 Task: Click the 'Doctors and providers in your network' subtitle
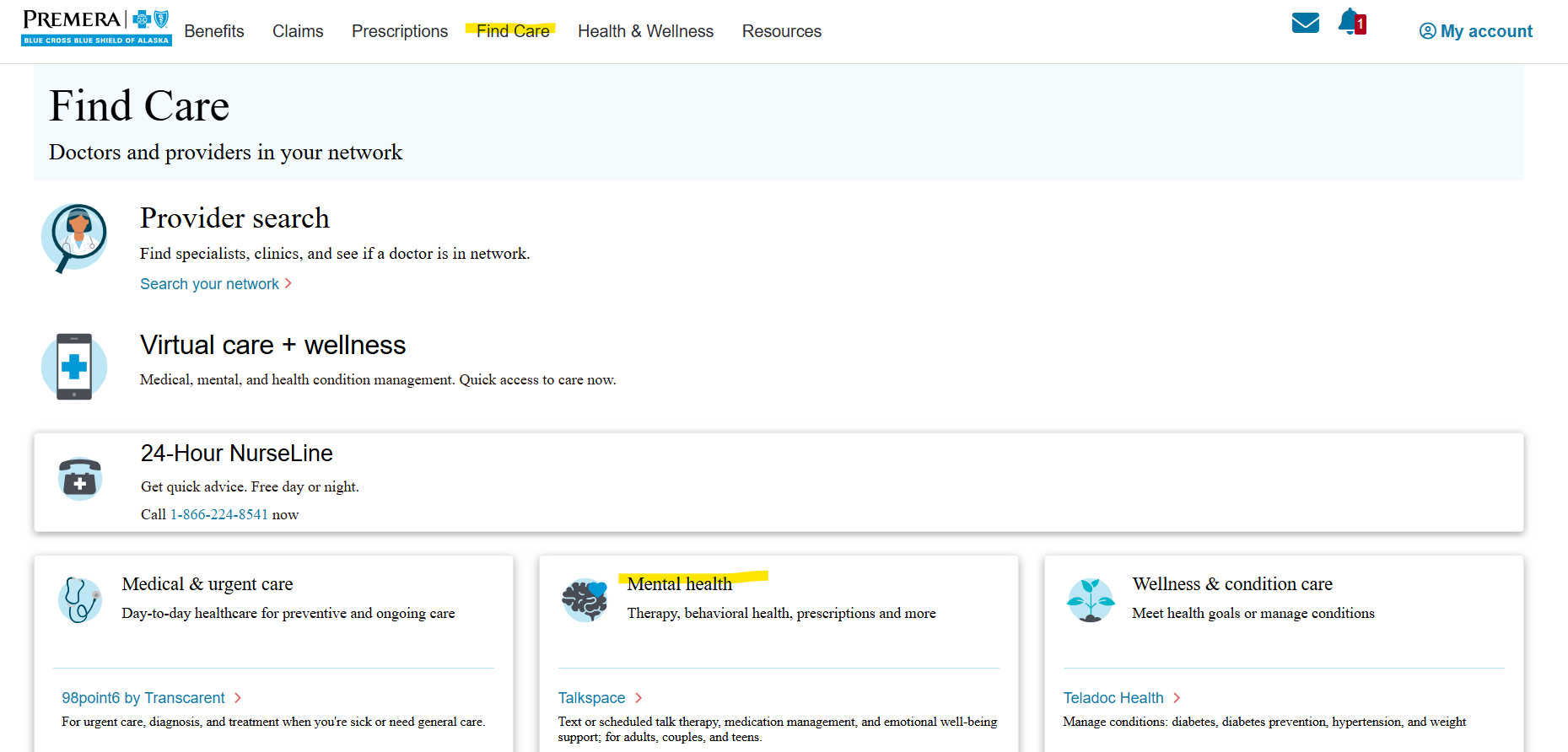point(225,153)
